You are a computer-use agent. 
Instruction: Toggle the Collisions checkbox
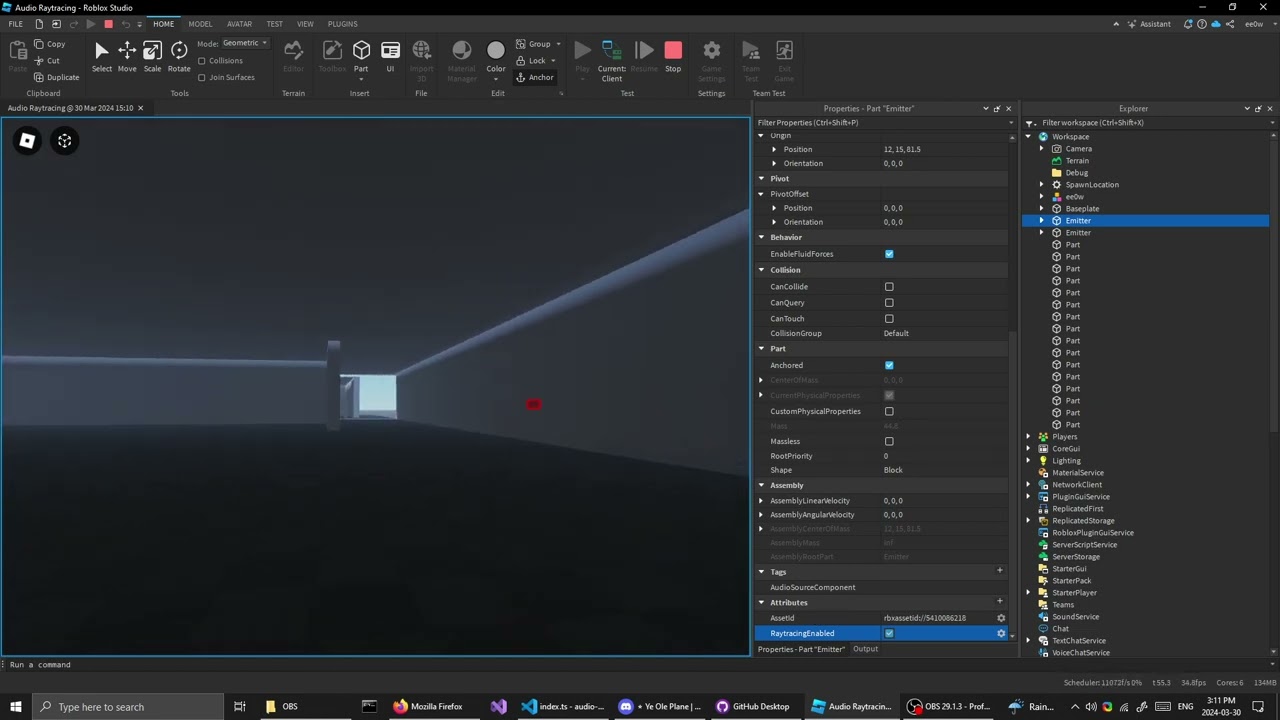(202, 61)
